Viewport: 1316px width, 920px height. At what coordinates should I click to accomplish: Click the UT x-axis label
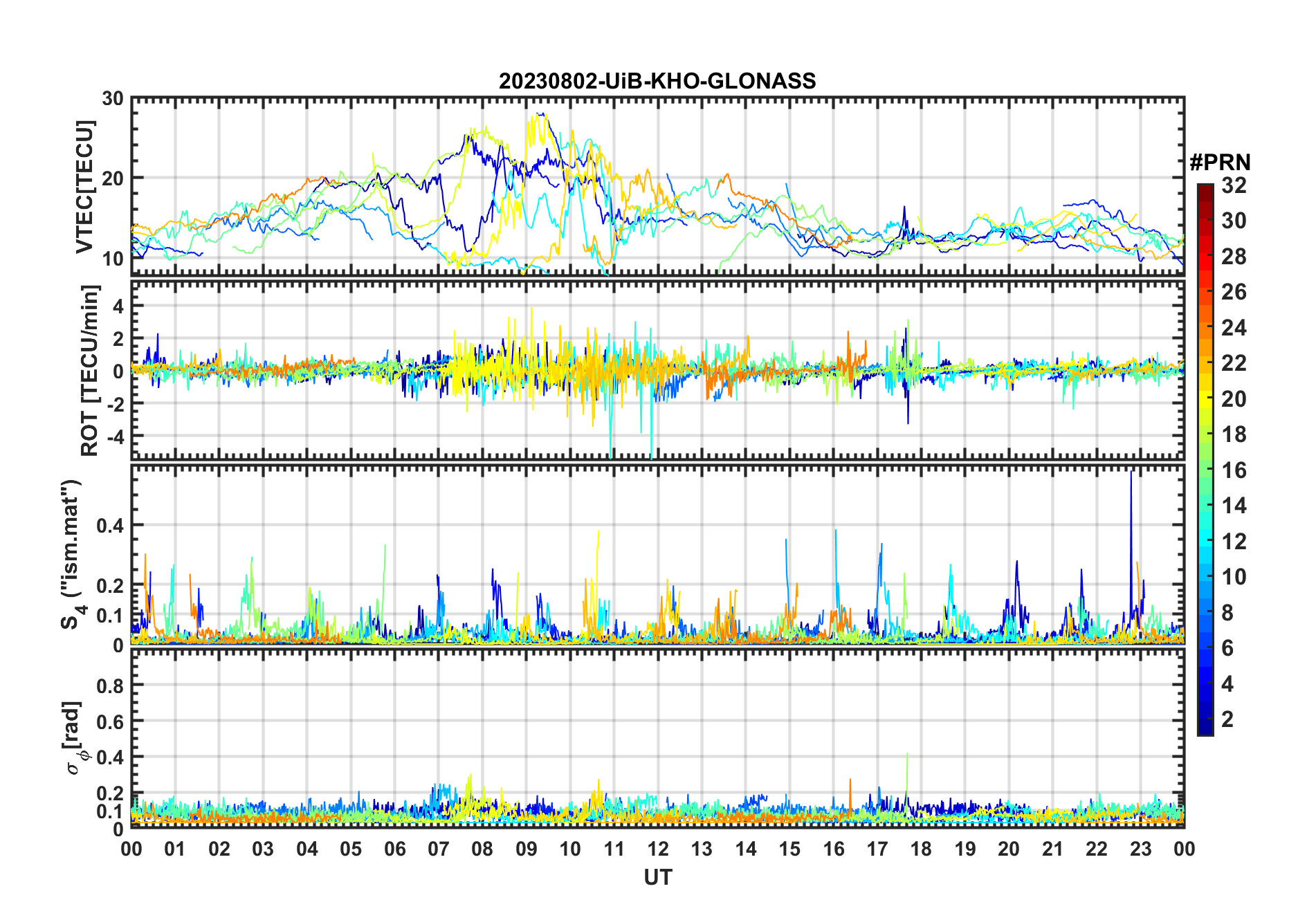coord(657,877)
